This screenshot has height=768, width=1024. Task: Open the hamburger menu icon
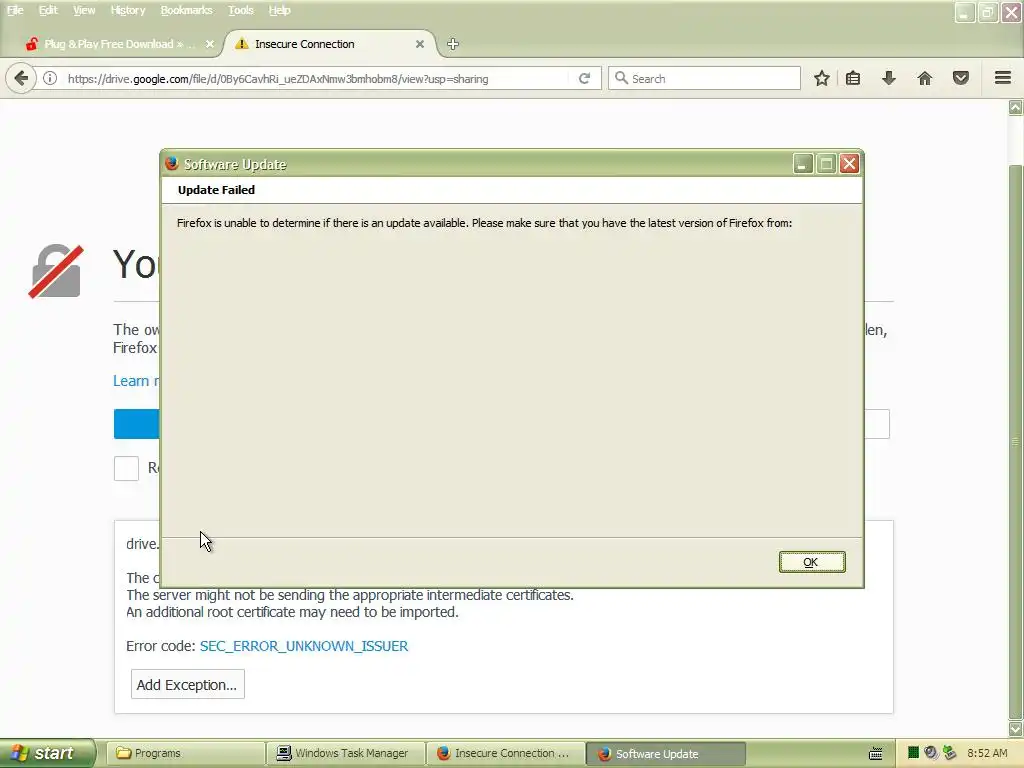point(1003,78)
